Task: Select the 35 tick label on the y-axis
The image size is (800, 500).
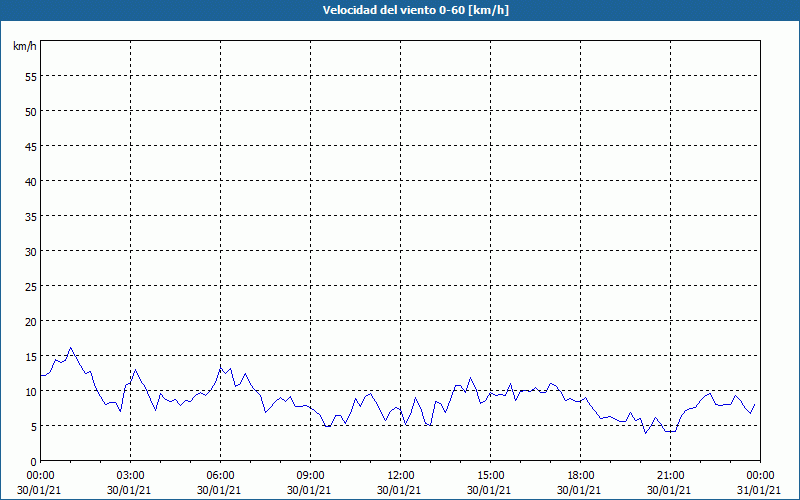Action: (x=30, y=216)
